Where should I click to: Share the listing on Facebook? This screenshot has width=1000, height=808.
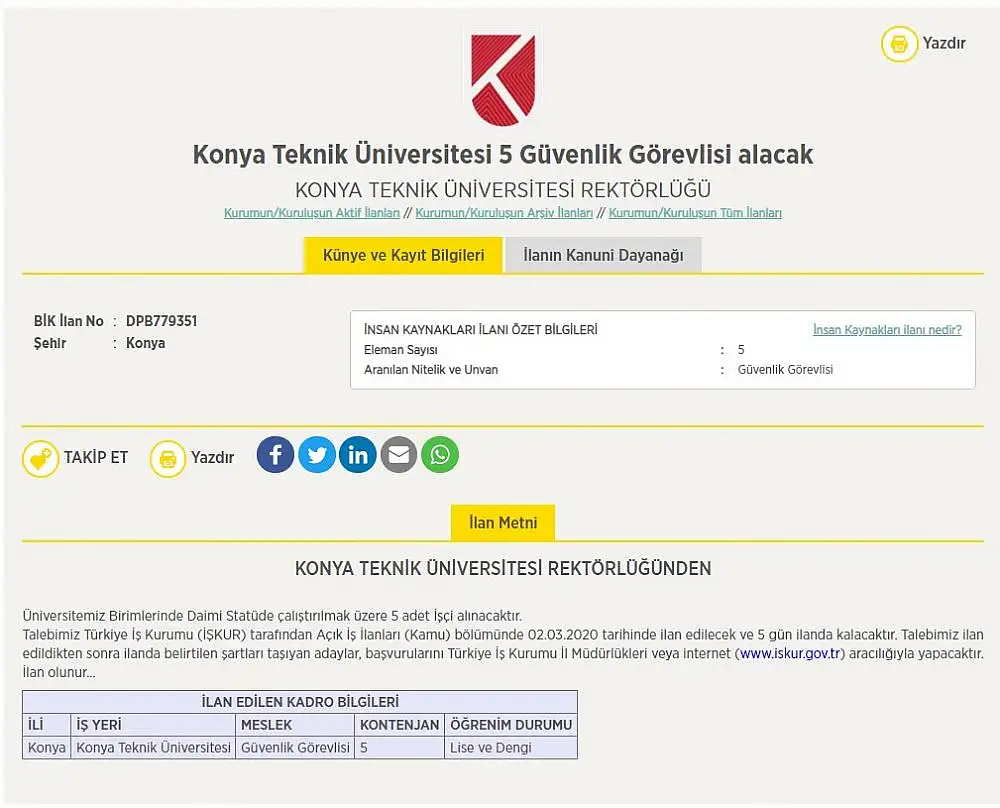(x=276, y=455)
